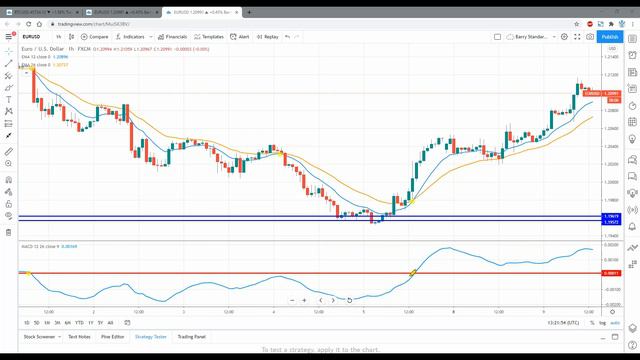This screenshot has width=640, height=360.
Task: Open the watchlist panel icon
Action: click(632, 39)
